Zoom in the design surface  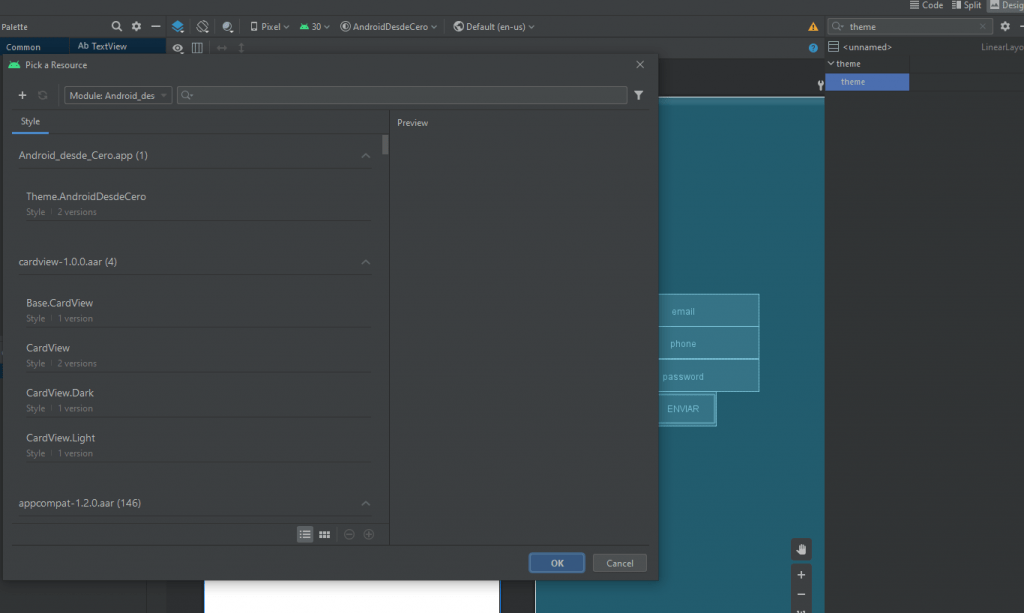click(x=801, y=574)
